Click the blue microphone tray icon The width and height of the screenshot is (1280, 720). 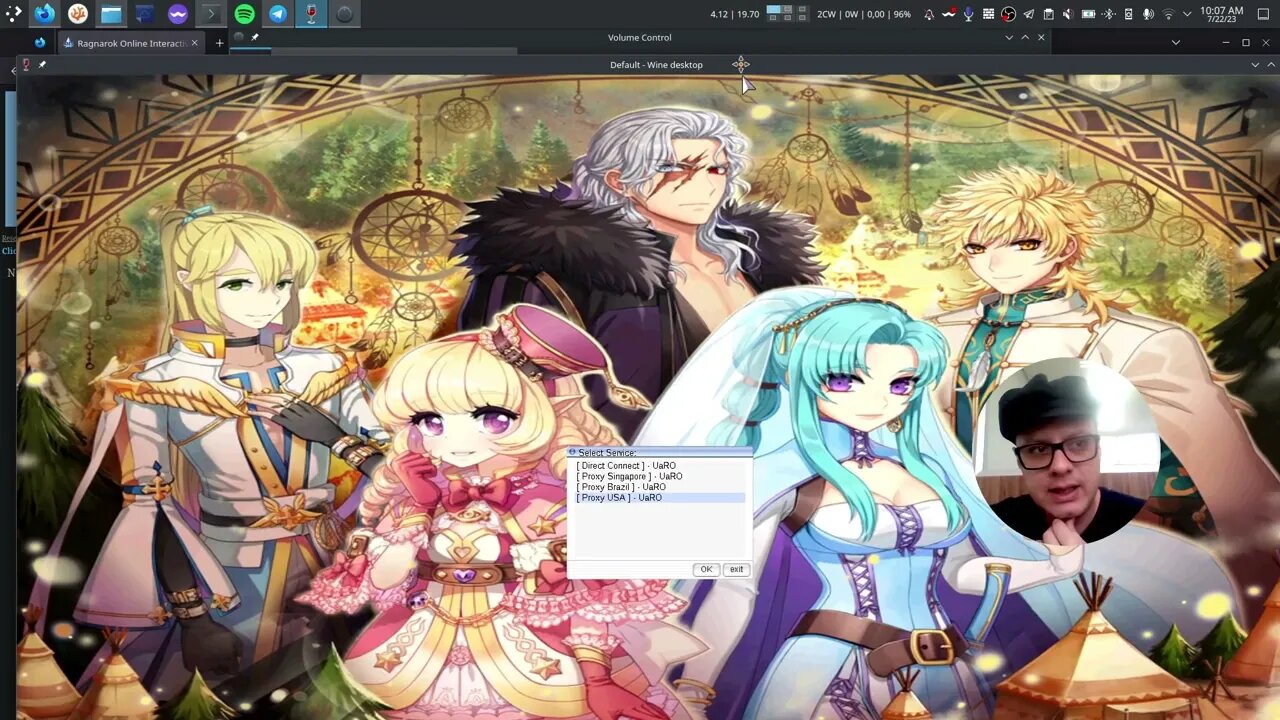969,14
